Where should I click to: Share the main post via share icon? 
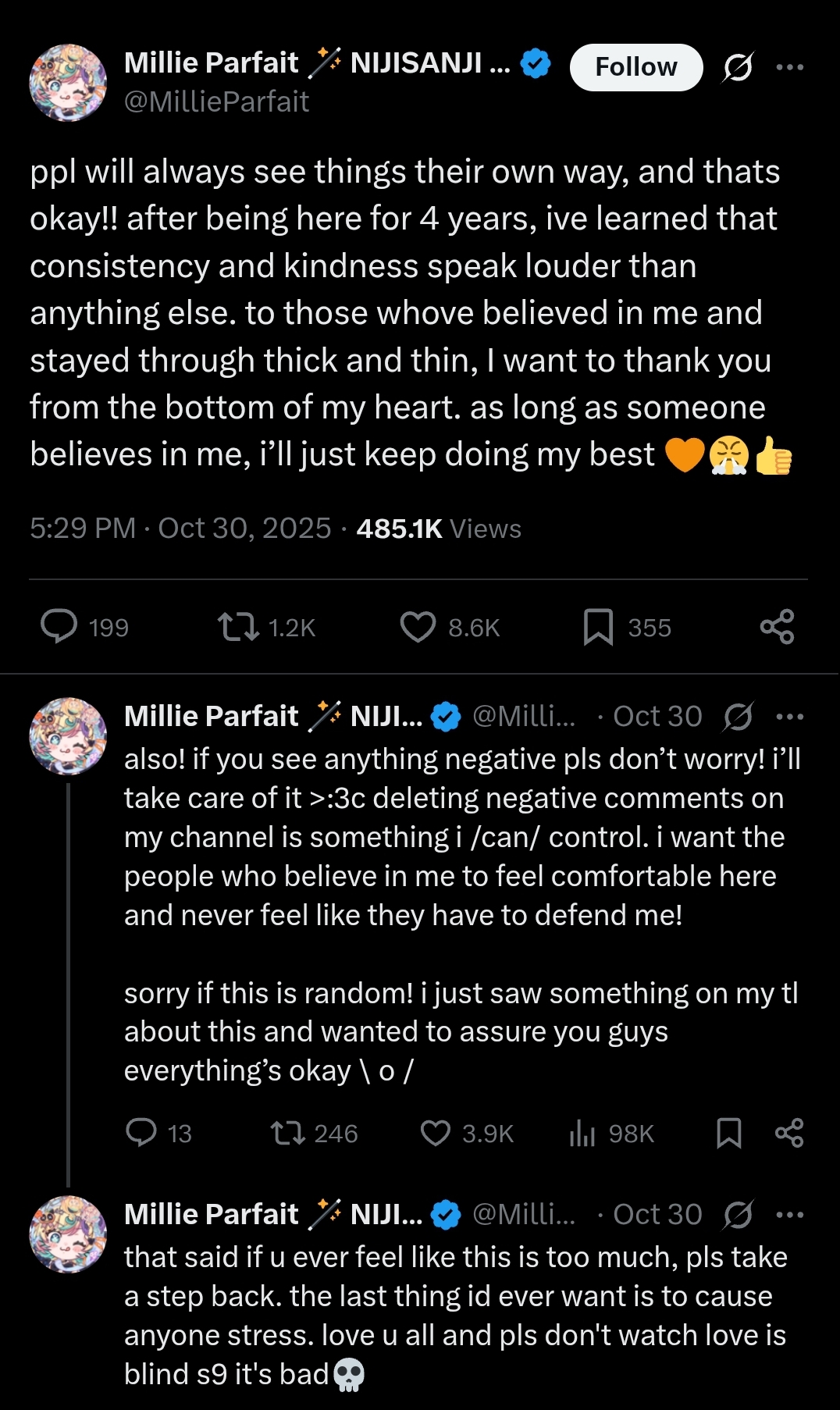click(x=777, y=627)
